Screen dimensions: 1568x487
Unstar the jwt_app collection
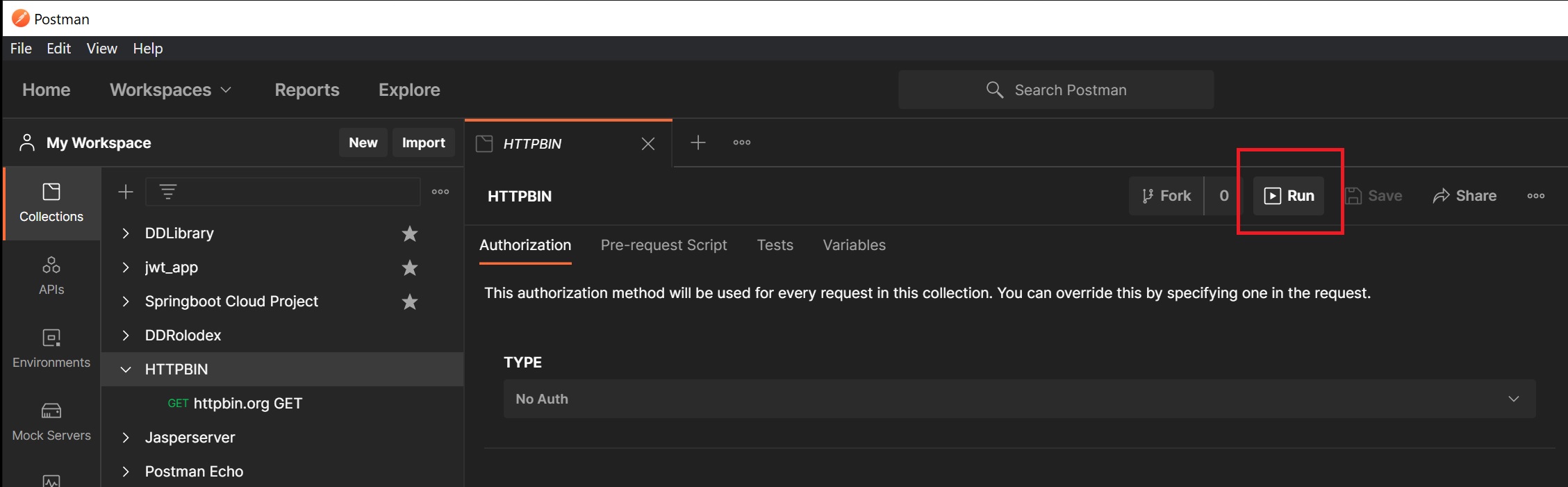pyautogui.click(x=410, y=267)
